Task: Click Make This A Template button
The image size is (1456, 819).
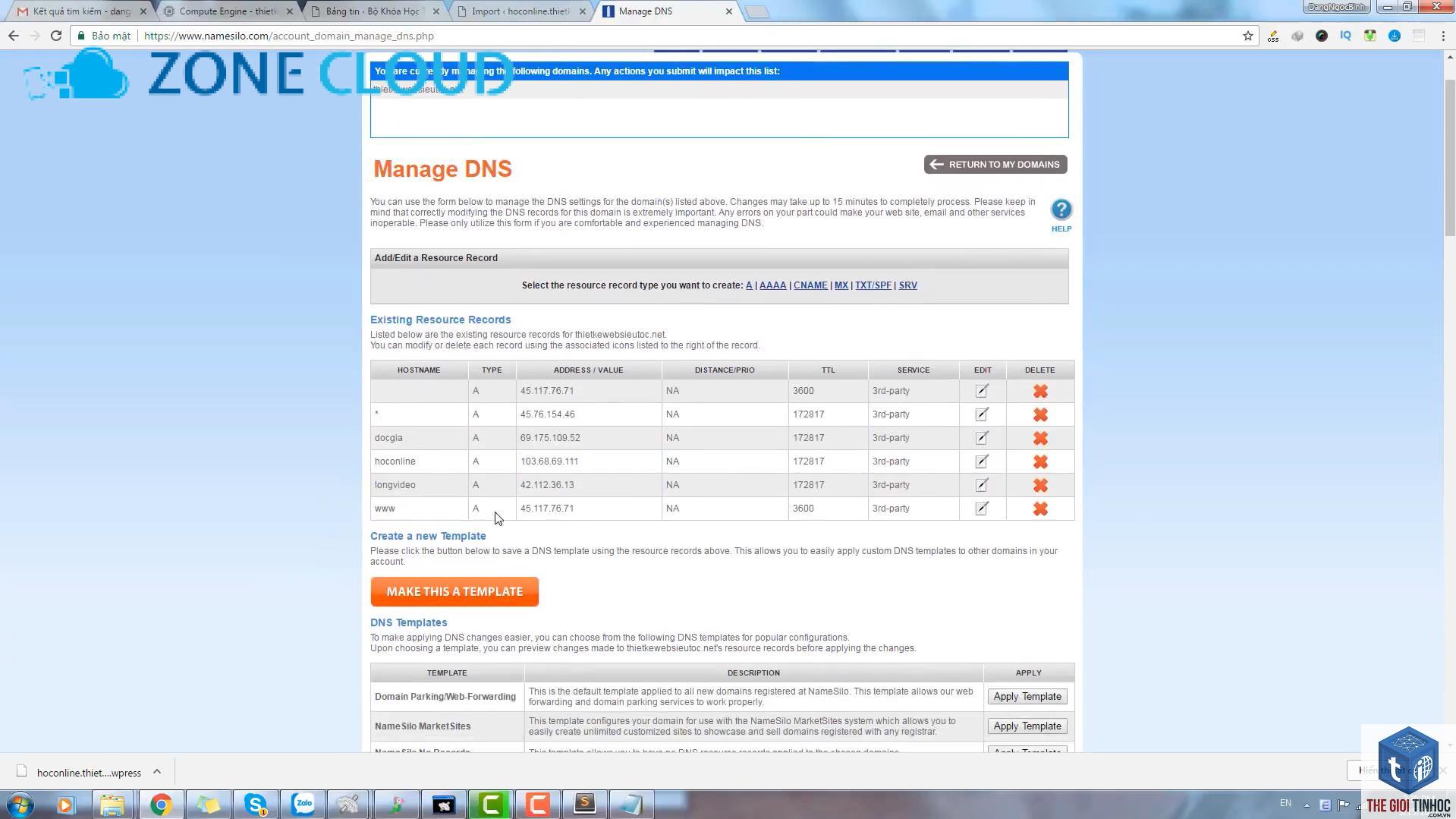Action: tap(454, 592)
